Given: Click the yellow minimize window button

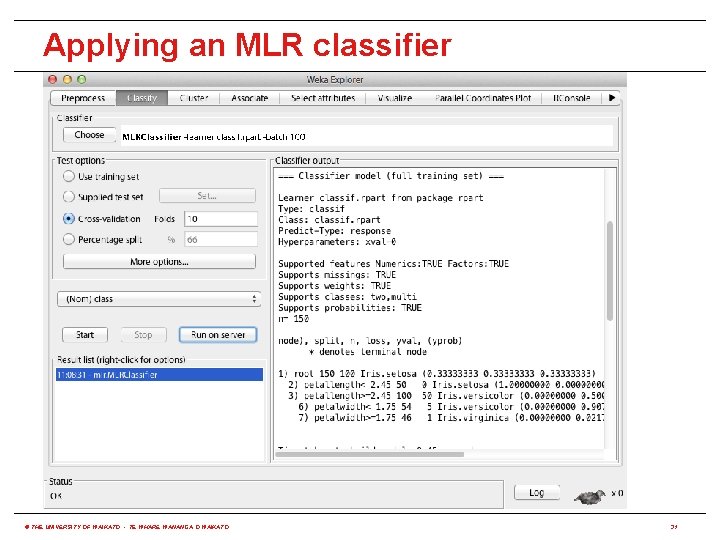Looking at the screenshot, I should click(67, 79).
